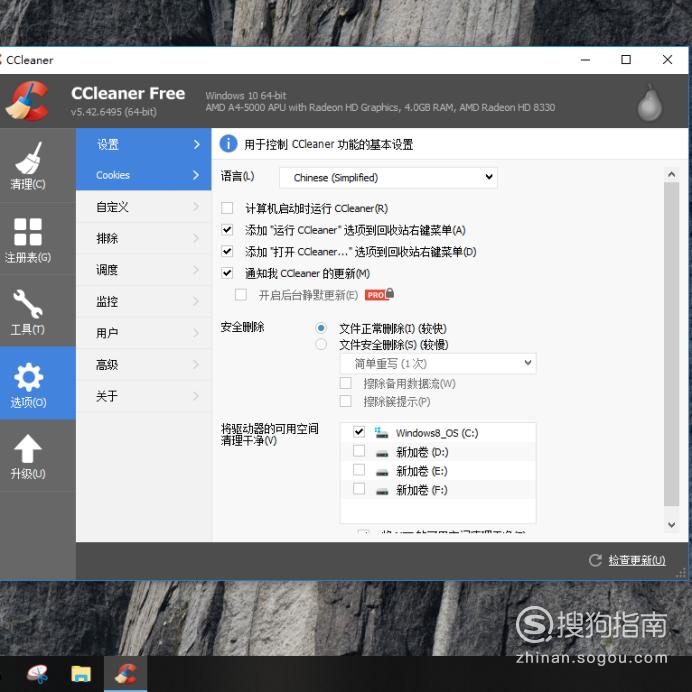
Task: Select 文件安全删除 (较慢) radio button
Action: tap(321, 344)
